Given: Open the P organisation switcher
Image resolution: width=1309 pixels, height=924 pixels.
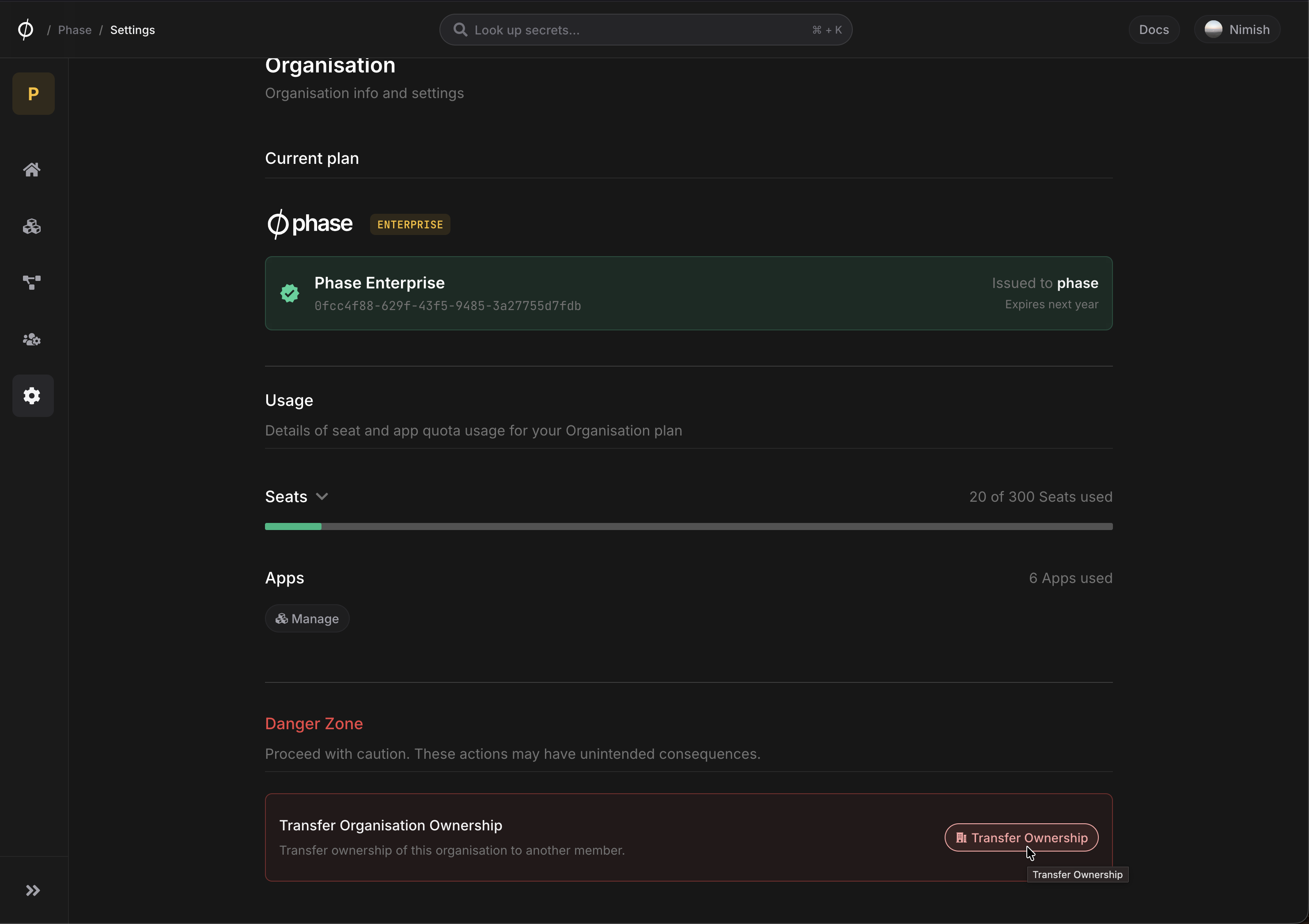Looking at the screenshot, I should (33, 94).
